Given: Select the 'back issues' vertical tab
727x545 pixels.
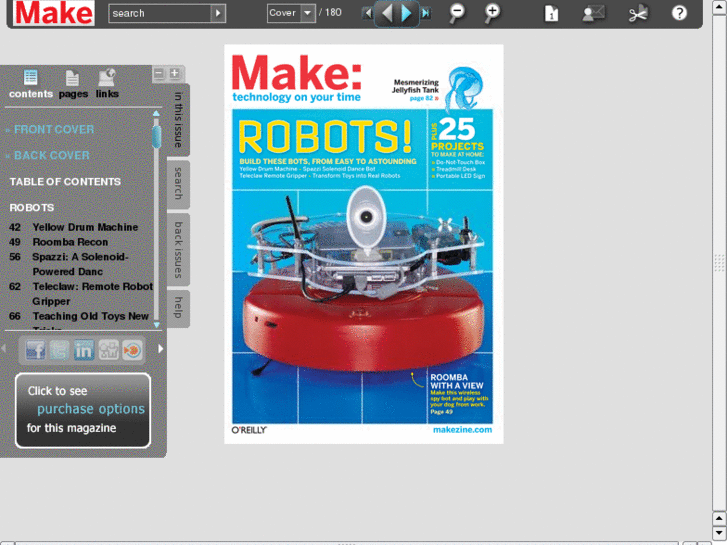Looking at the screenshot, I should [x=179, y=250].
